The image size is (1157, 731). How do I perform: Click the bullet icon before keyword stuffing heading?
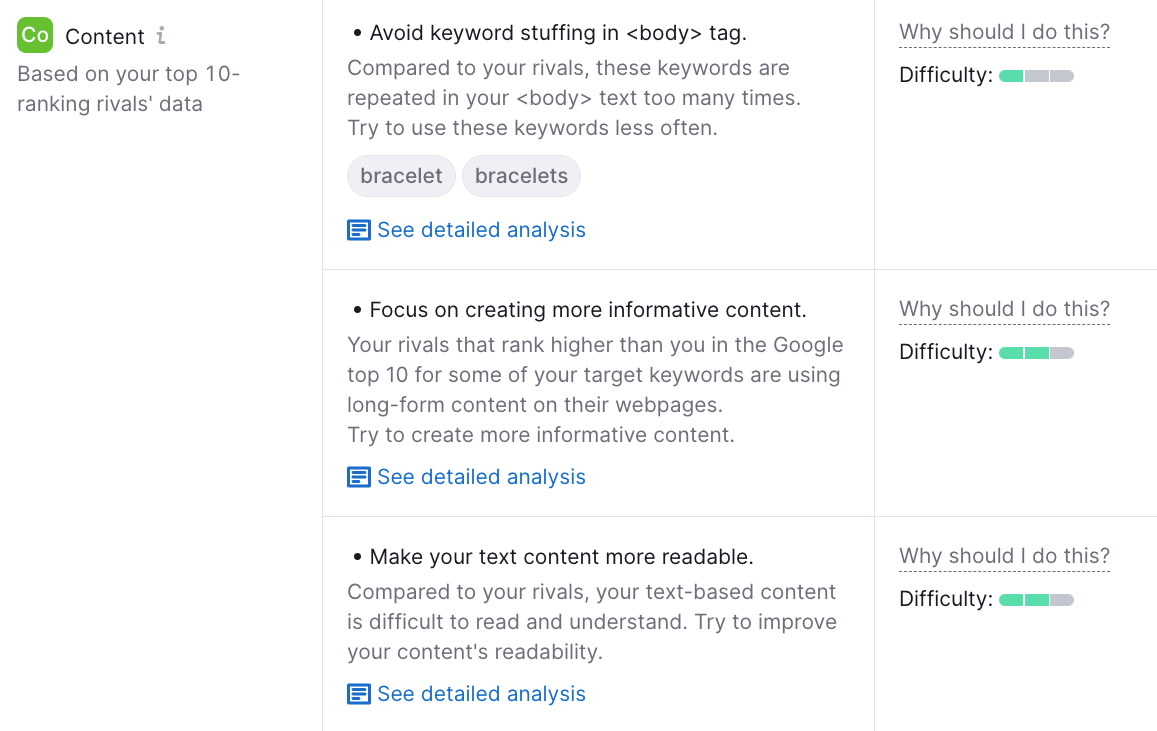point(356,32)
